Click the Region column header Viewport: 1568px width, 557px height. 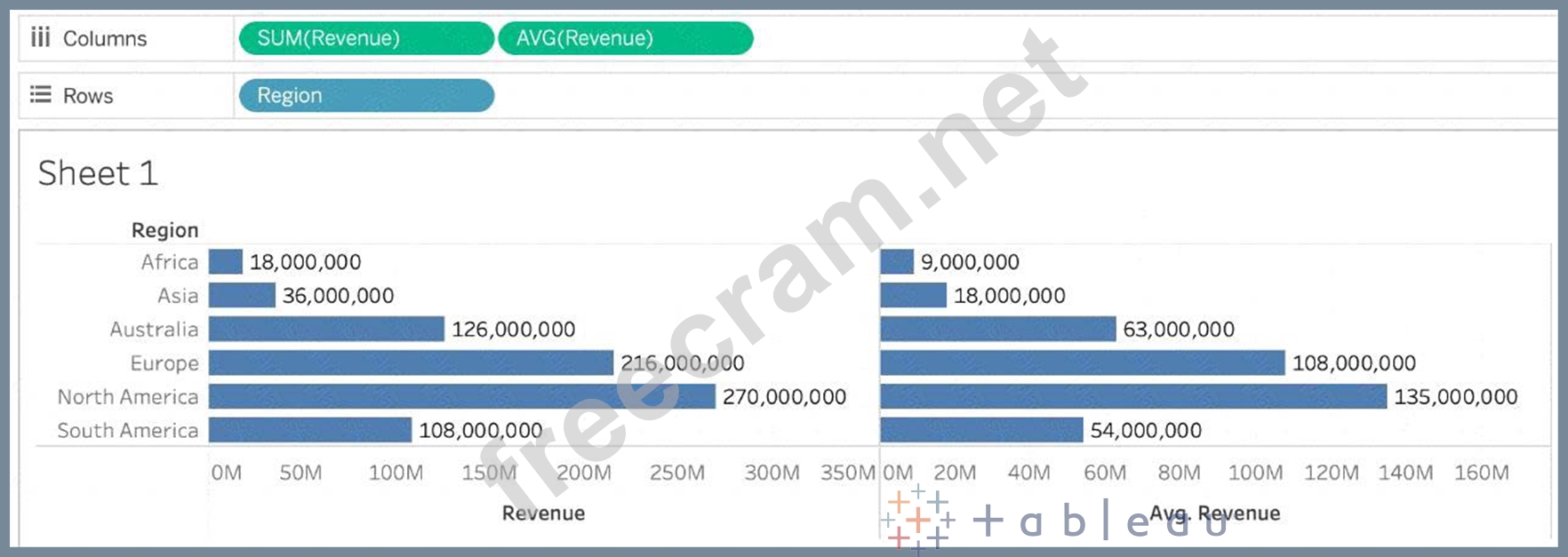[164, 230]
